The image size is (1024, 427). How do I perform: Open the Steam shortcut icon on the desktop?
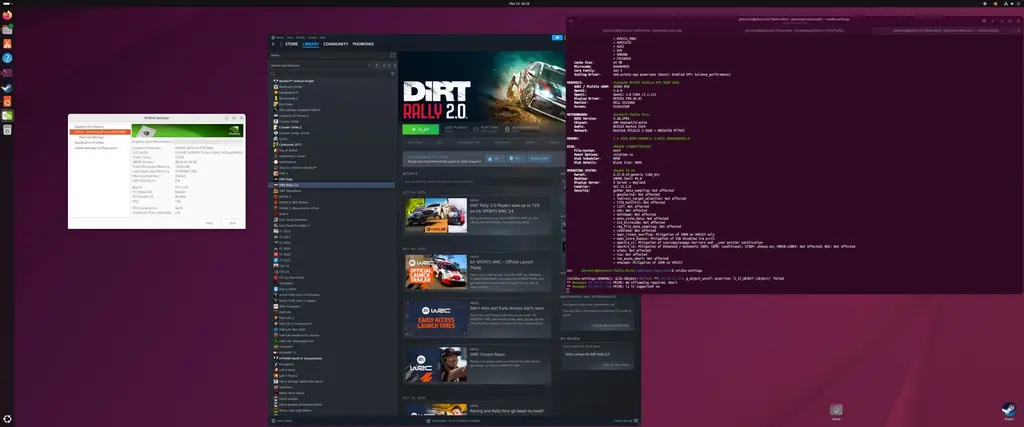coord(1008,411)
